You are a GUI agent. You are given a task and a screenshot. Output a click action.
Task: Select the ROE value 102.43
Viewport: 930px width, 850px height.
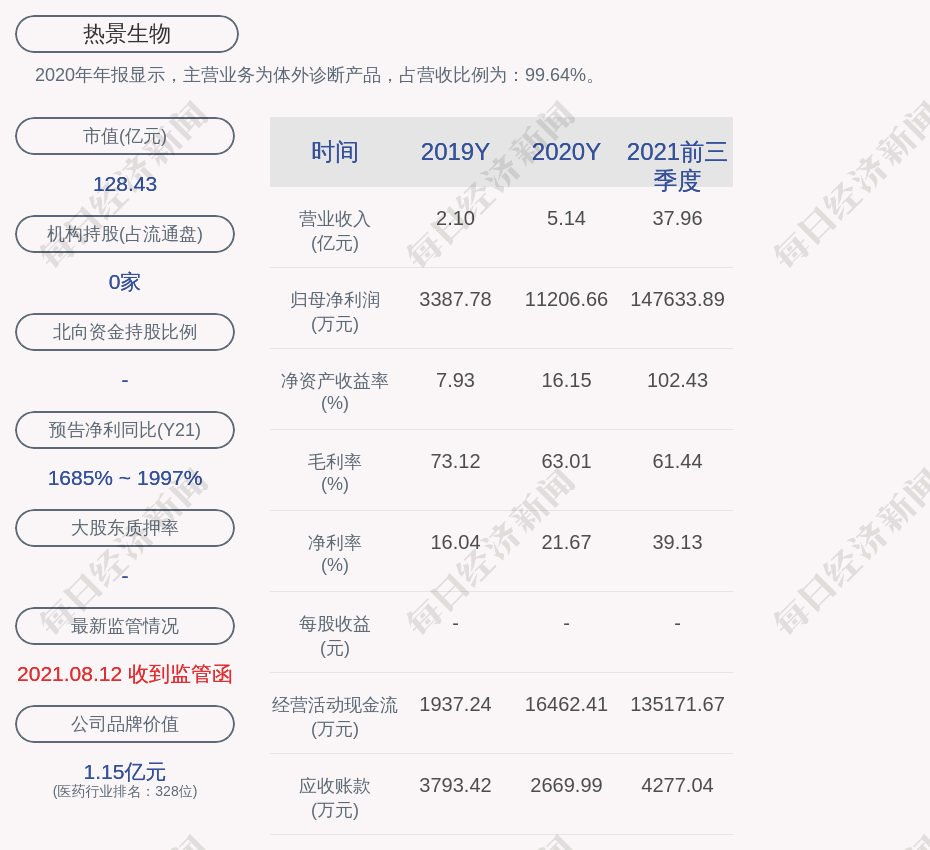(x=677, y=380)
